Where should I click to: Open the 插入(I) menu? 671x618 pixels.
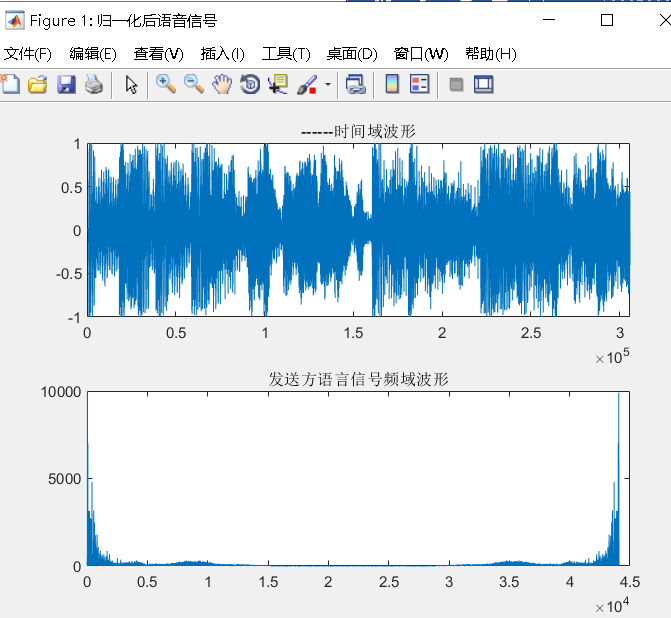223,54
